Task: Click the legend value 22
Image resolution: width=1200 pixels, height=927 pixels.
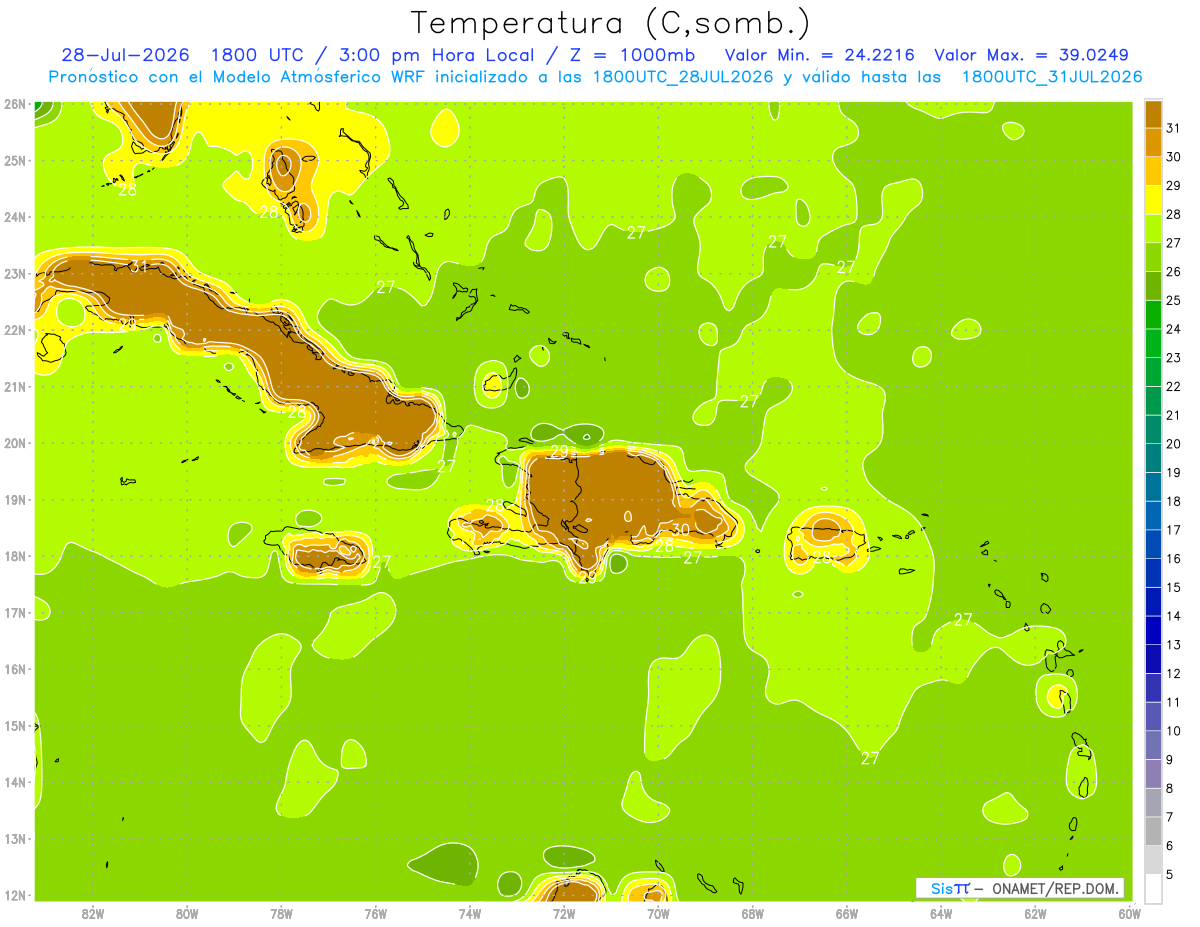Action: tap(1174, 386)
